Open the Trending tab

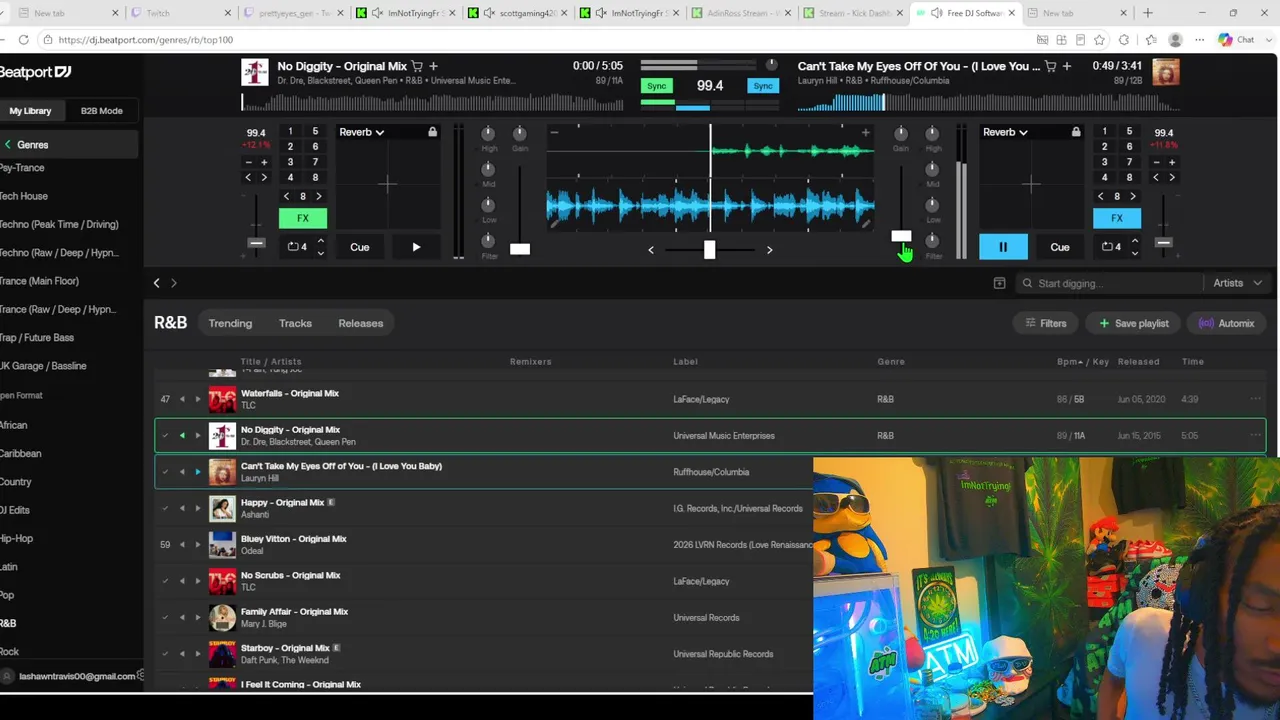pyautogui.click(x=230, y=323)
